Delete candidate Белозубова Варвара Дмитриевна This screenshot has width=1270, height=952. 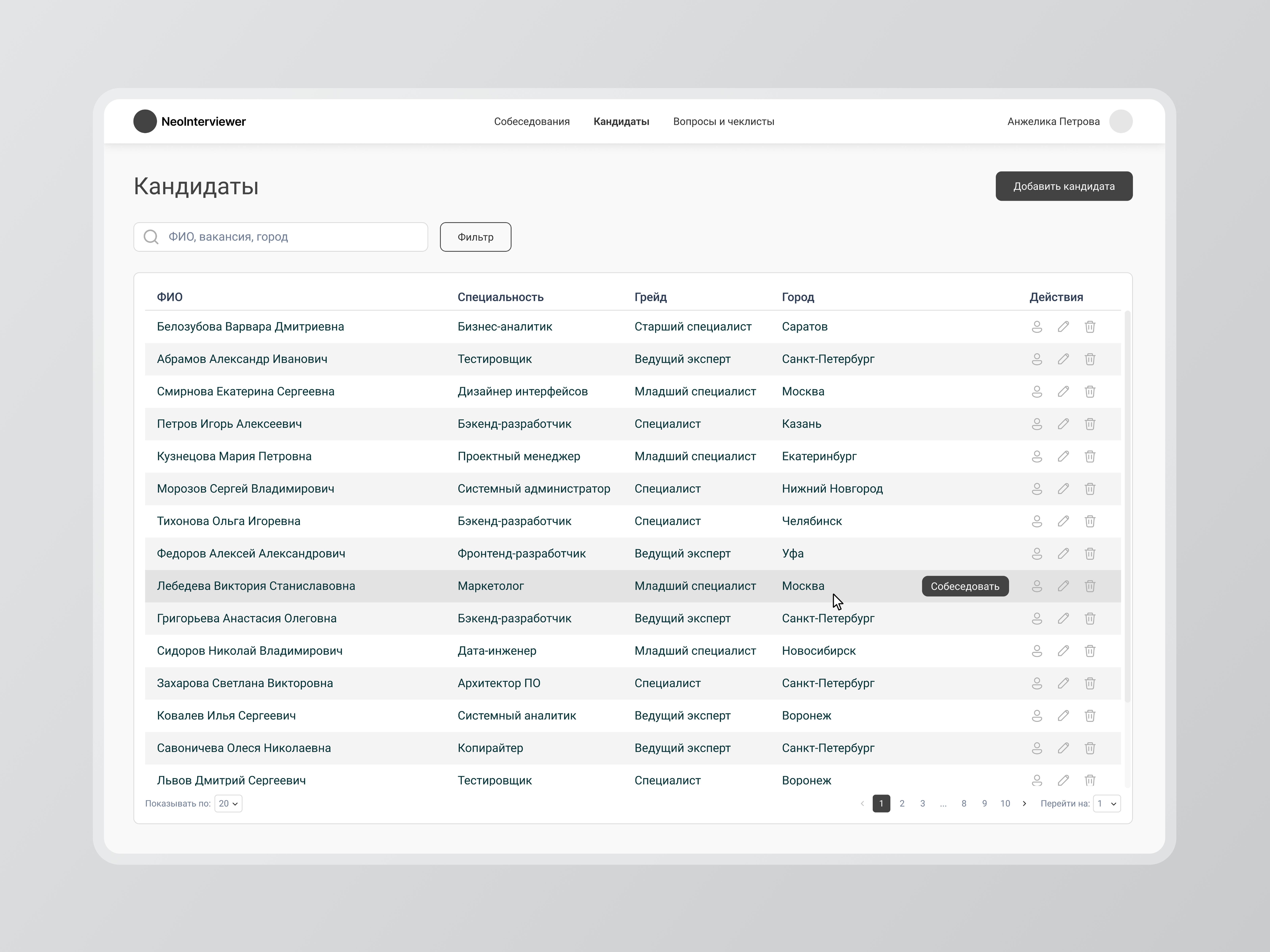(1090, 326)
